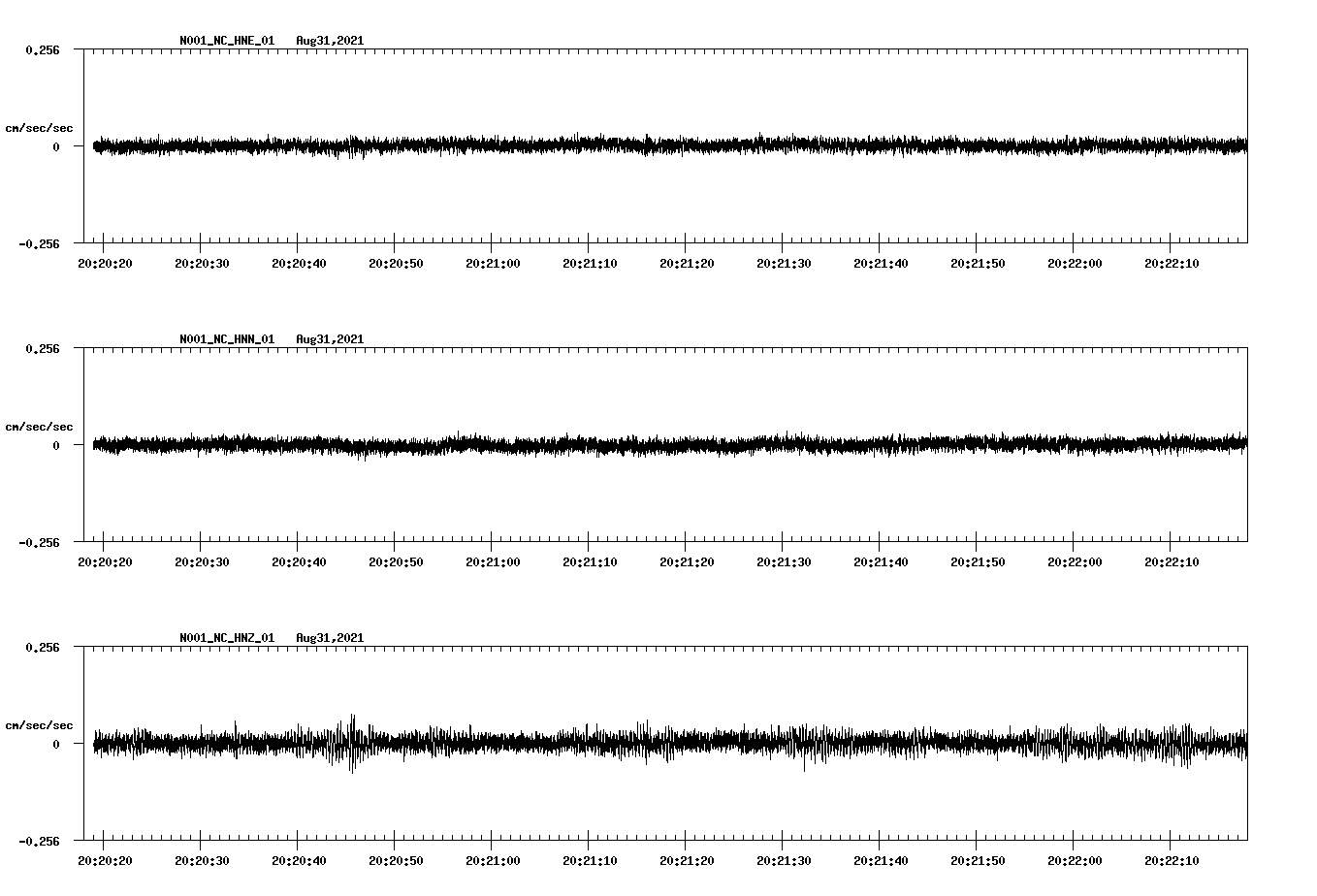Viewport: 1317px width, 896px height.
Task: Click the 20:21:00 time label on HNE plot
Action: pyautogui.click(x=493, y=264)
